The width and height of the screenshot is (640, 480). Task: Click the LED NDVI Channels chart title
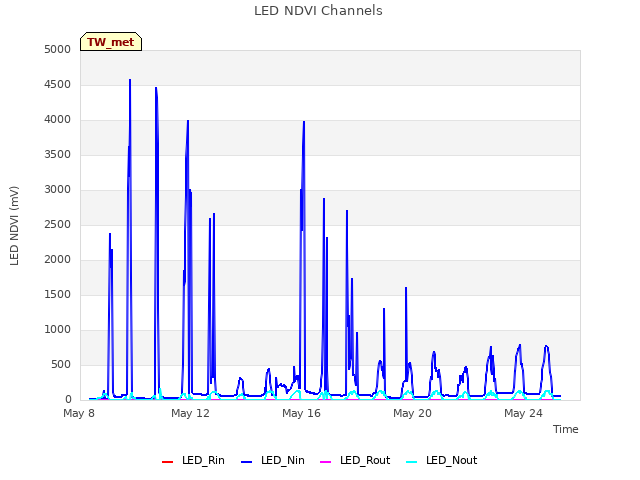[318, 11]
